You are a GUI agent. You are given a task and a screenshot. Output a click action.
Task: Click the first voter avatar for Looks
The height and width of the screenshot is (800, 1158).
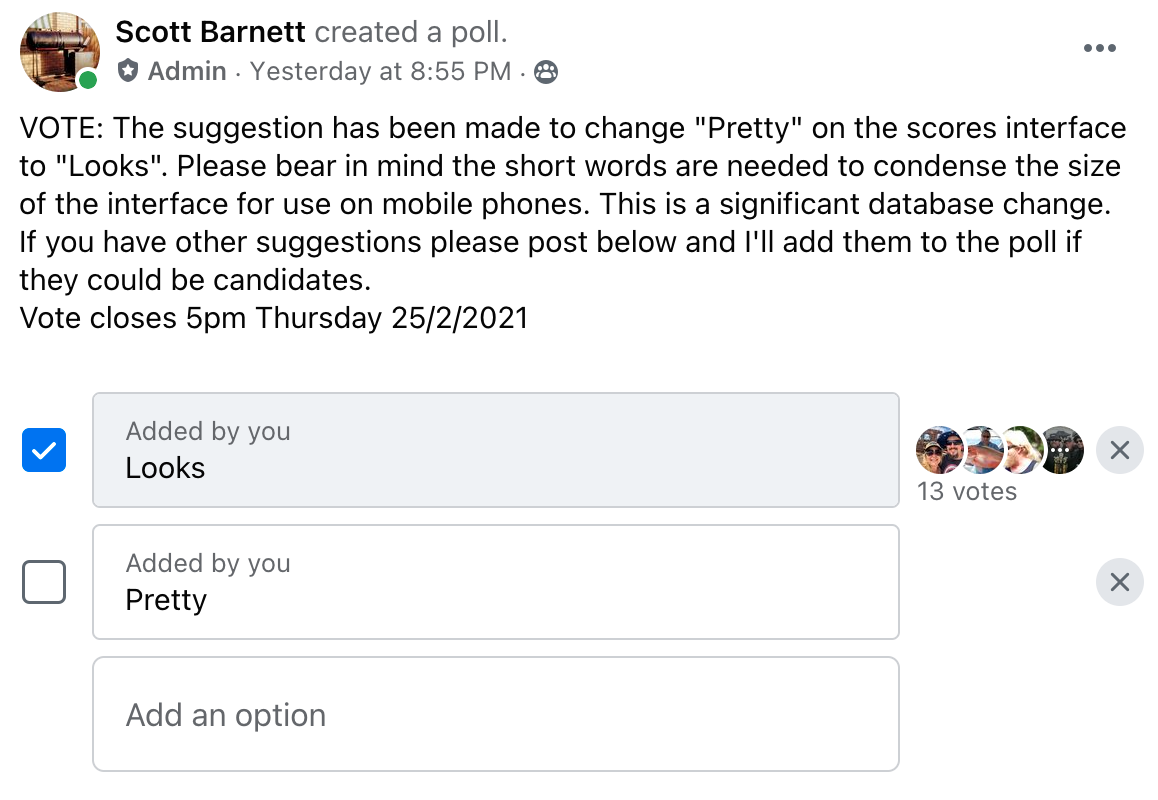[939, 450]
